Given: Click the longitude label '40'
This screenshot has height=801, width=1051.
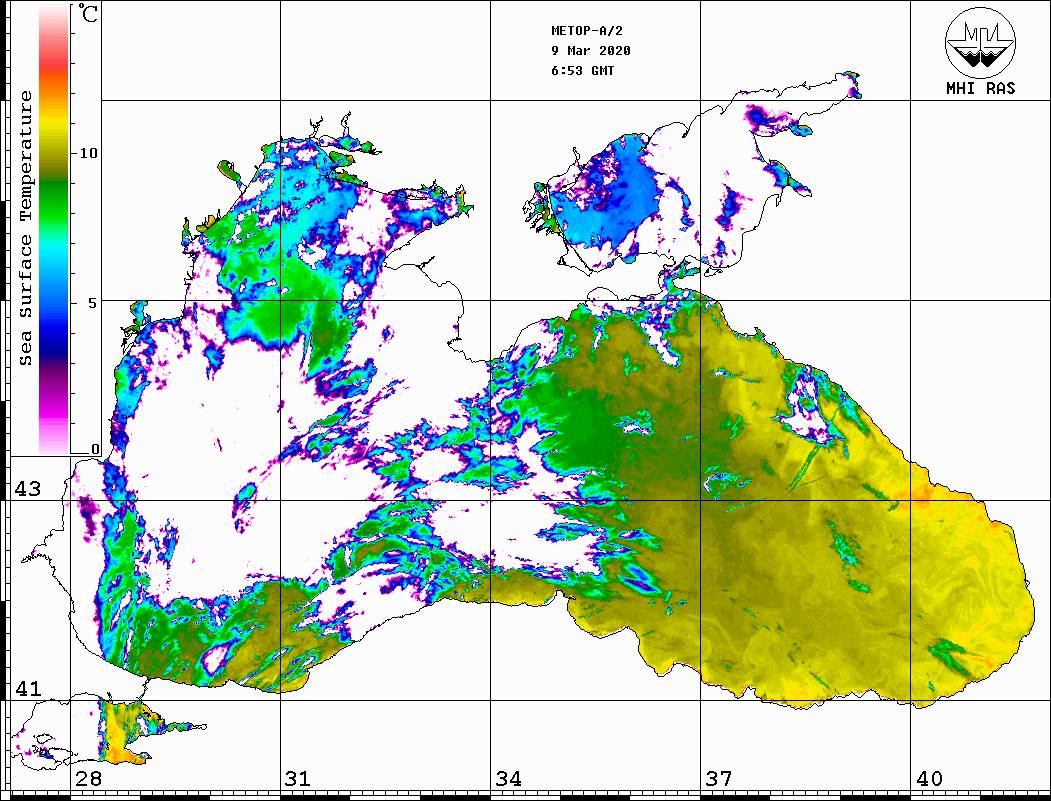Looking at the screenshot, I should point(929,778).
